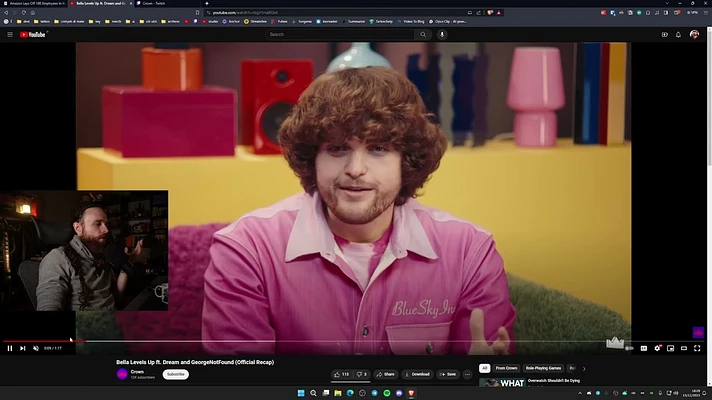Dislike the video with thumbs down
The image size is (712, 400).
point(361,374)
